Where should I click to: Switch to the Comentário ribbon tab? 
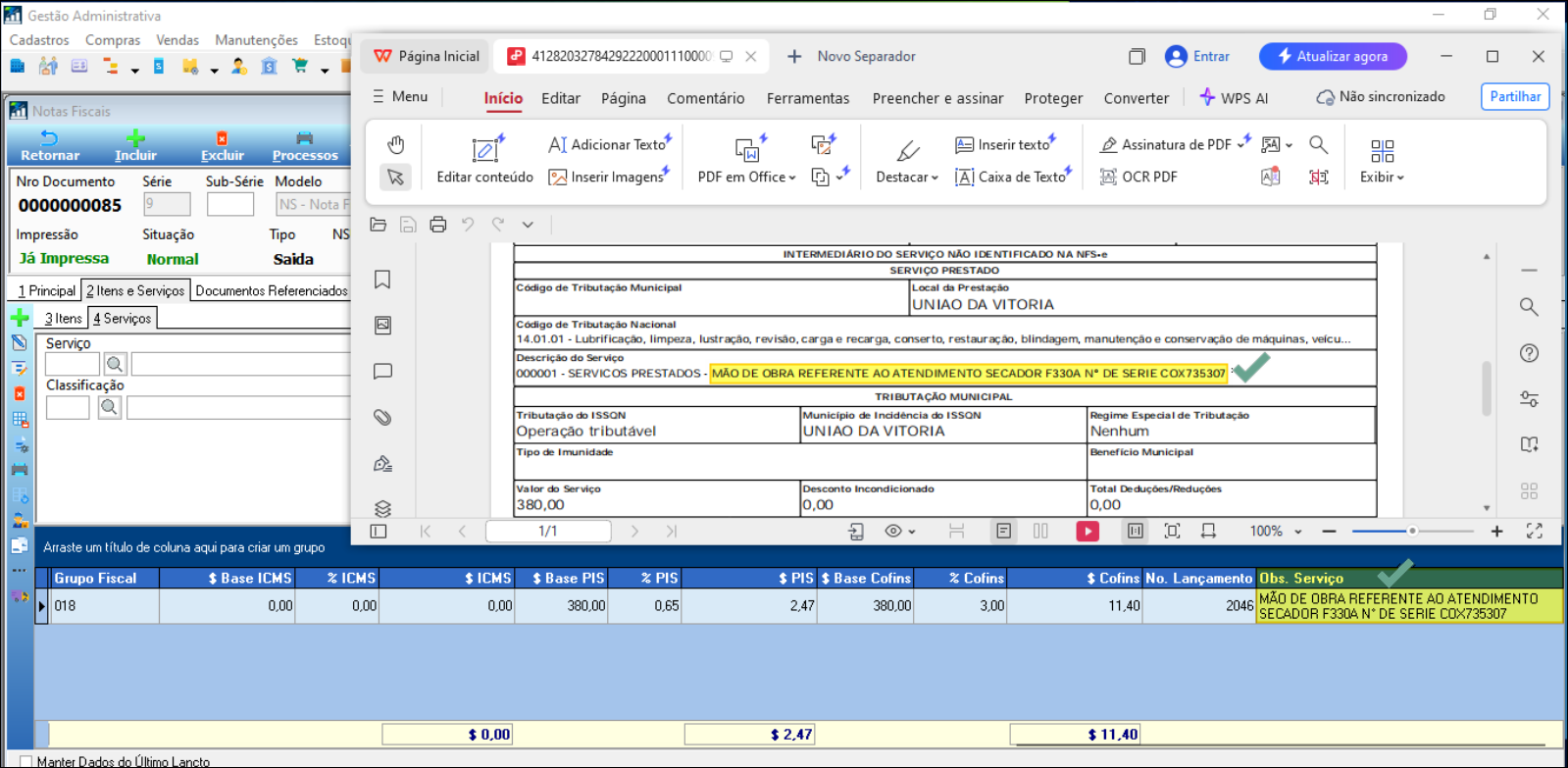click(705, 98)
